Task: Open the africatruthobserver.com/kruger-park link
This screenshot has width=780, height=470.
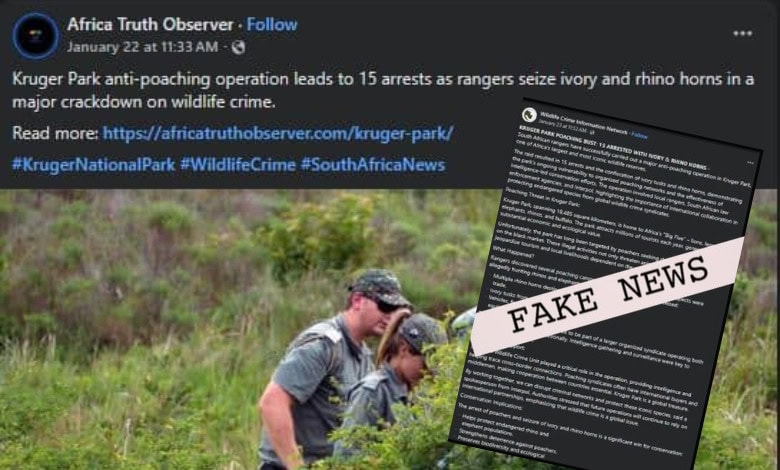Action: [x=278, y=133]
